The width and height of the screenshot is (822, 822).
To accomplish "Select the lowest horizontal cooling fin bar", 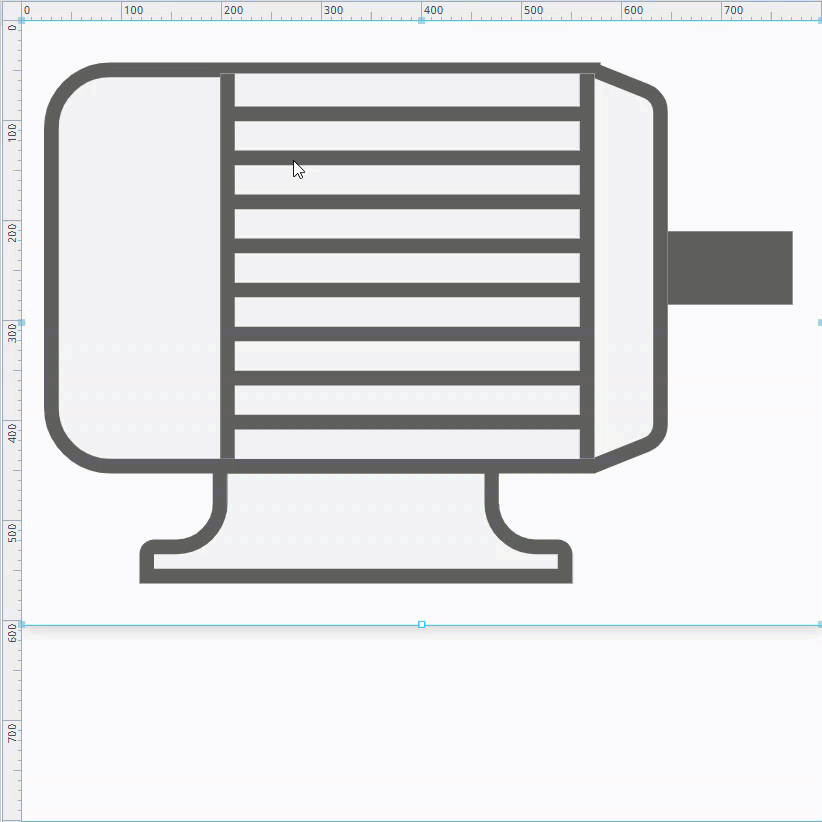I will pos(407,422).
